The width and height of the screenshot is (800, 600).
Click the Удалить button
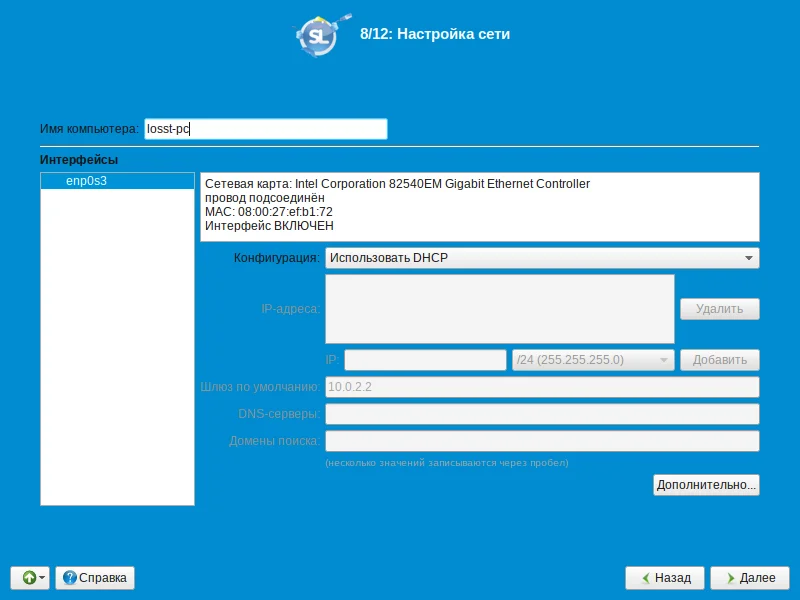(719, 309)
